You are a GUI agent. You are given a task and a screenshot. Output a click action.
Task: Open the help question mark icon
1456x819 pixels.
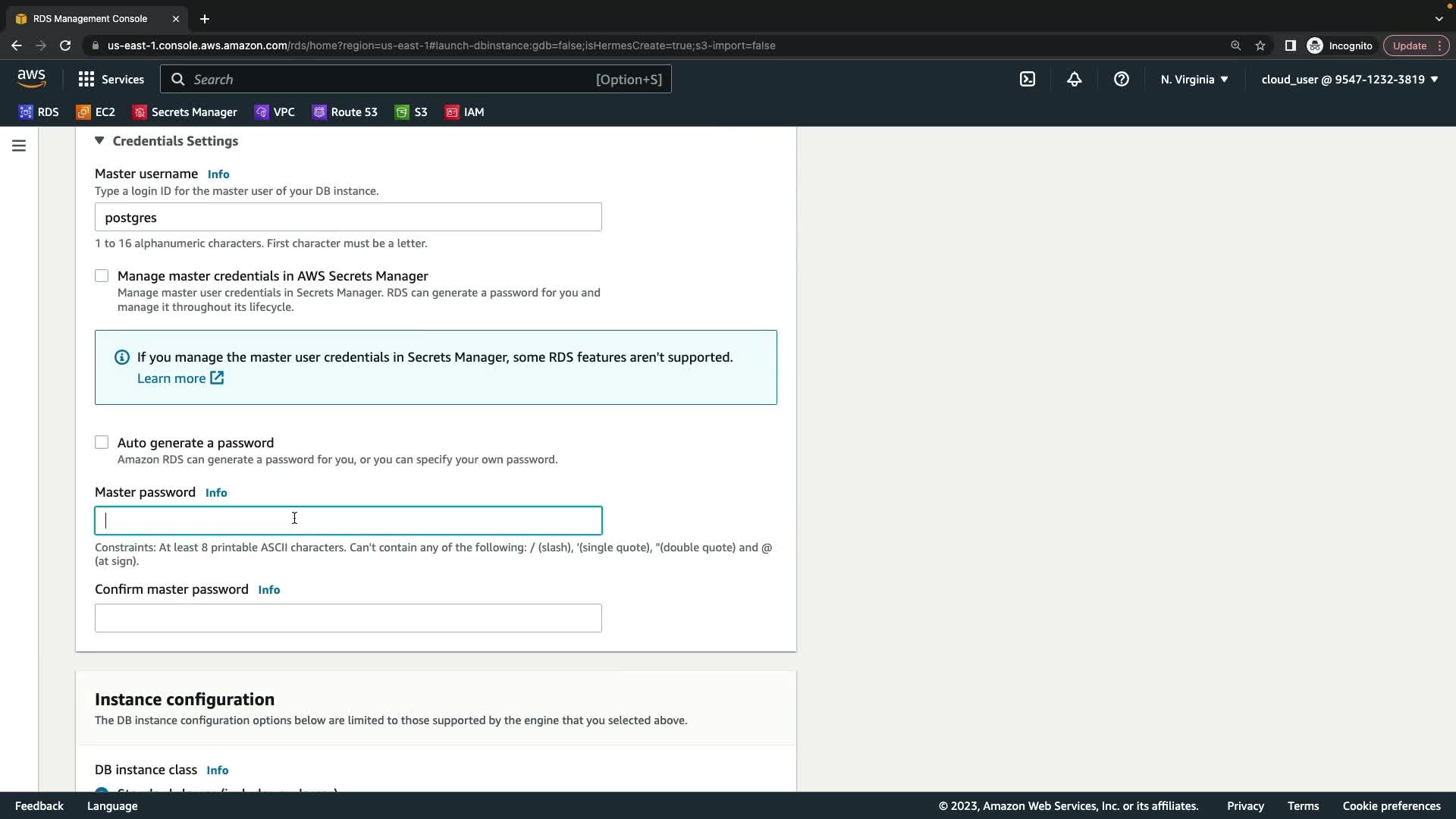(x=1122, y=79)
